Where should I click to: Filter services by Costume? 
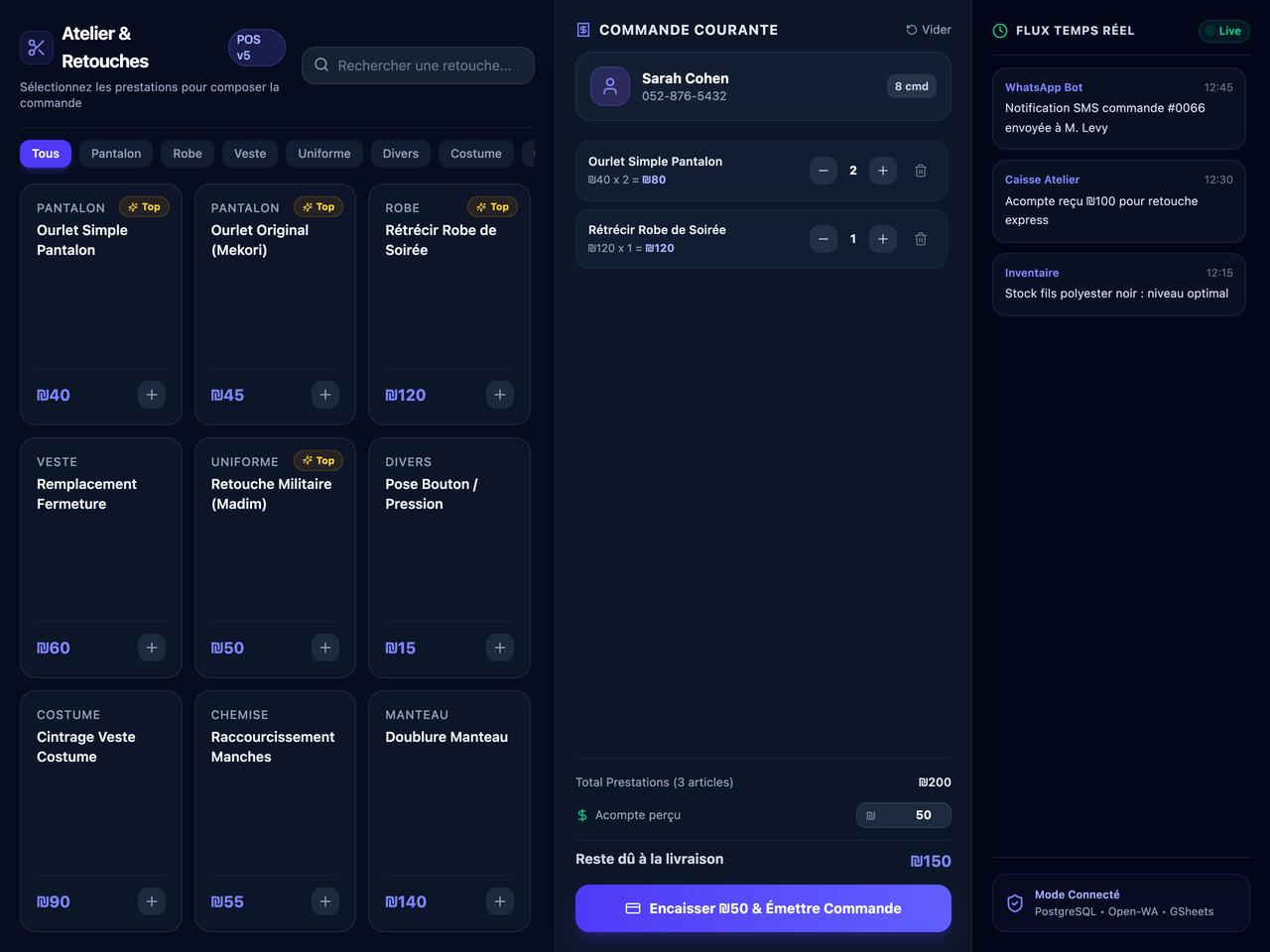pyautogui.click(x=476, y=154)
